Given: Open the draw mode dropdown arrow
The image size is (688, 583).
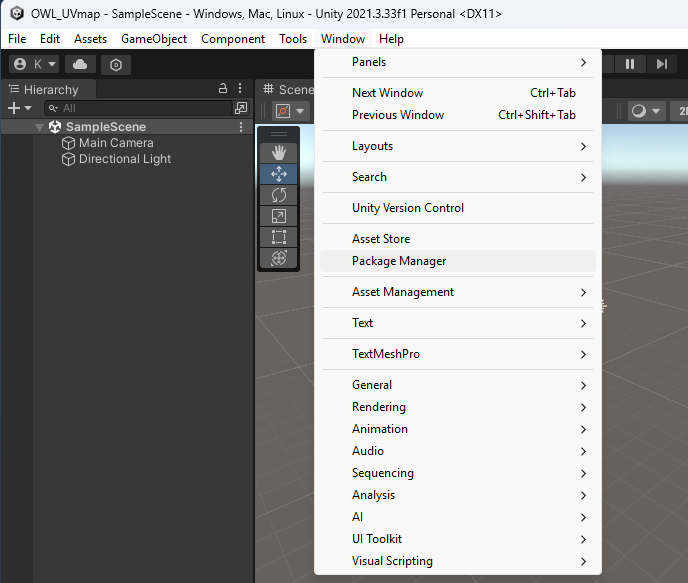Looking at the screenshot, I should 656,111.
